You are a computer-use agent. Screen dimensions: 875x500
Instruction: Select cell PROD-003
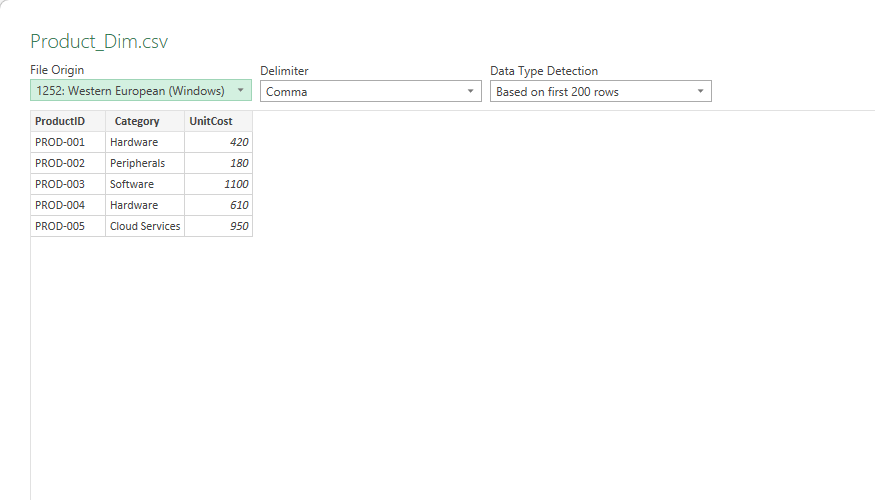tap(68, 184)
